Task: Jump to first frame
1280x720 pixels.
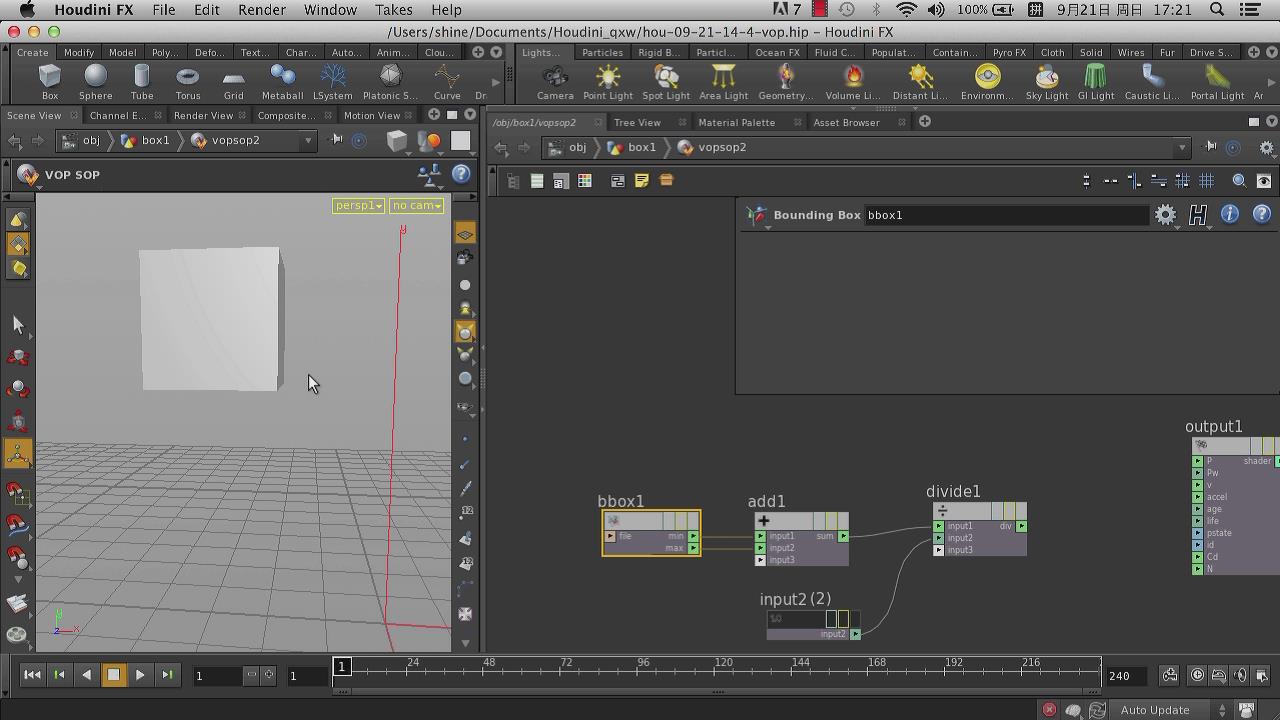Action: [x=32, y=675]
